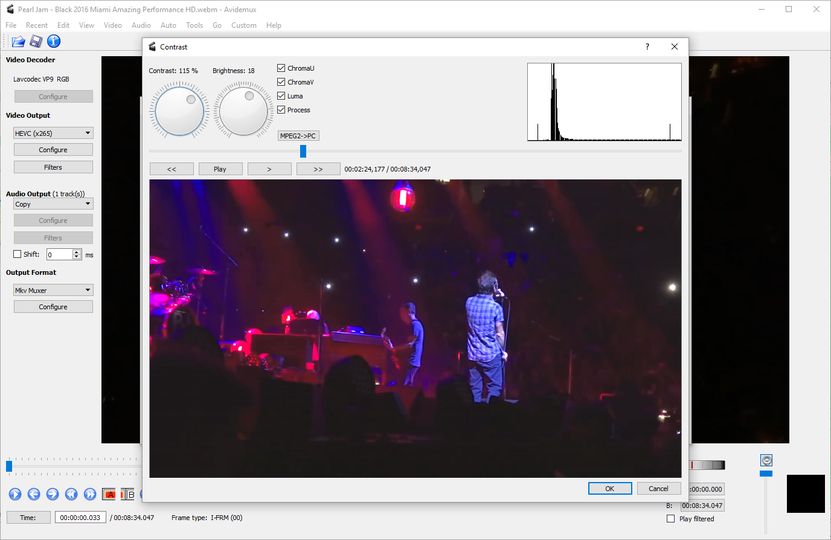Toggle the Process checkbox
The height and width of the screenshot is (540, 831).
(281, 109)
